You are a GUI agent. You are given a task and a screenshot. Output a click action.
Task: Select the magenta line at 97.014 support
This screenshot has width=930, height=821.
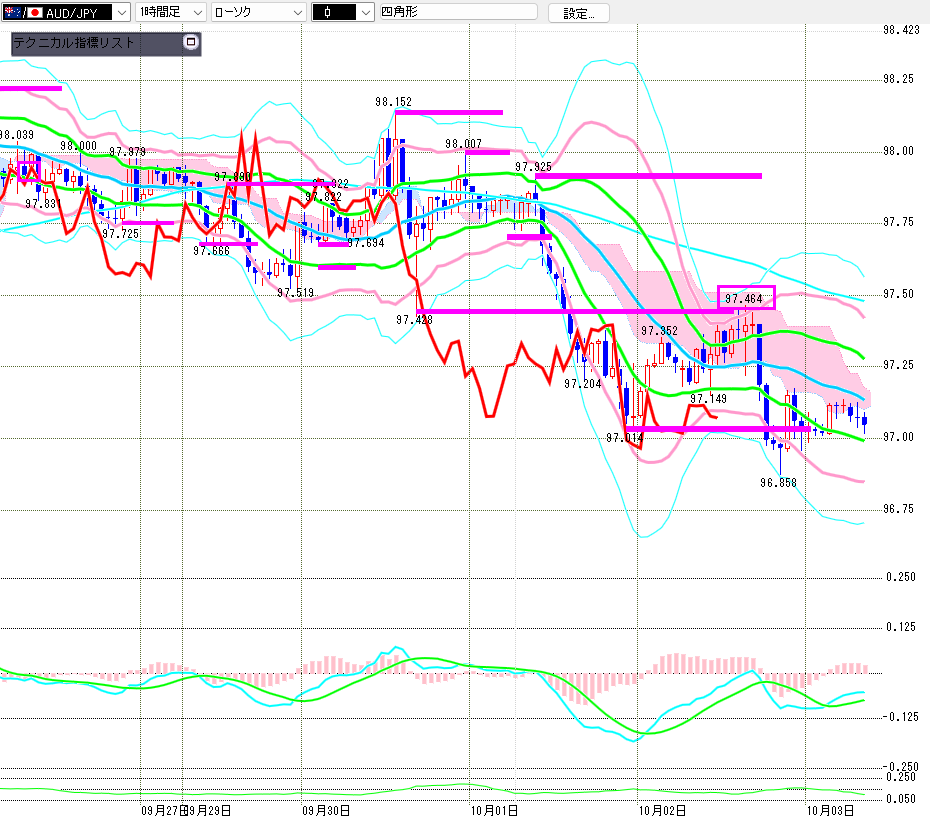click(720, 428)
